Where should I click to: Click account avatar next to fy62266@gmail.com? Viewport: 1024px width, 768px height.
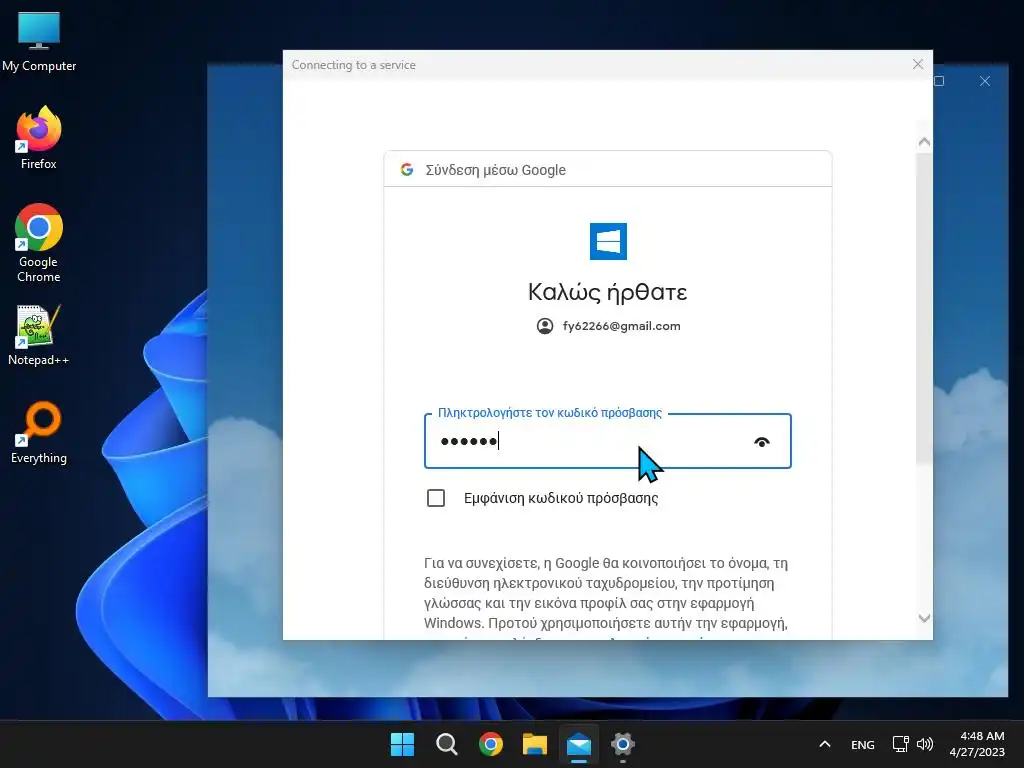545,326
